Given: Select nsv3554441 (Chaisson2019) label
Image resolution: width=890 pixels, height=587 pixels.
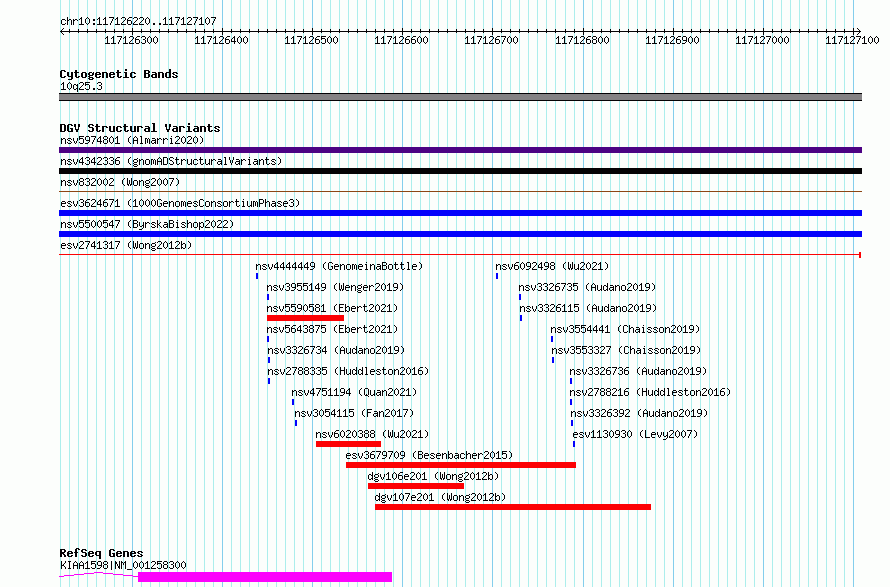Looking at the screenshot, I should tap(625, 329).
